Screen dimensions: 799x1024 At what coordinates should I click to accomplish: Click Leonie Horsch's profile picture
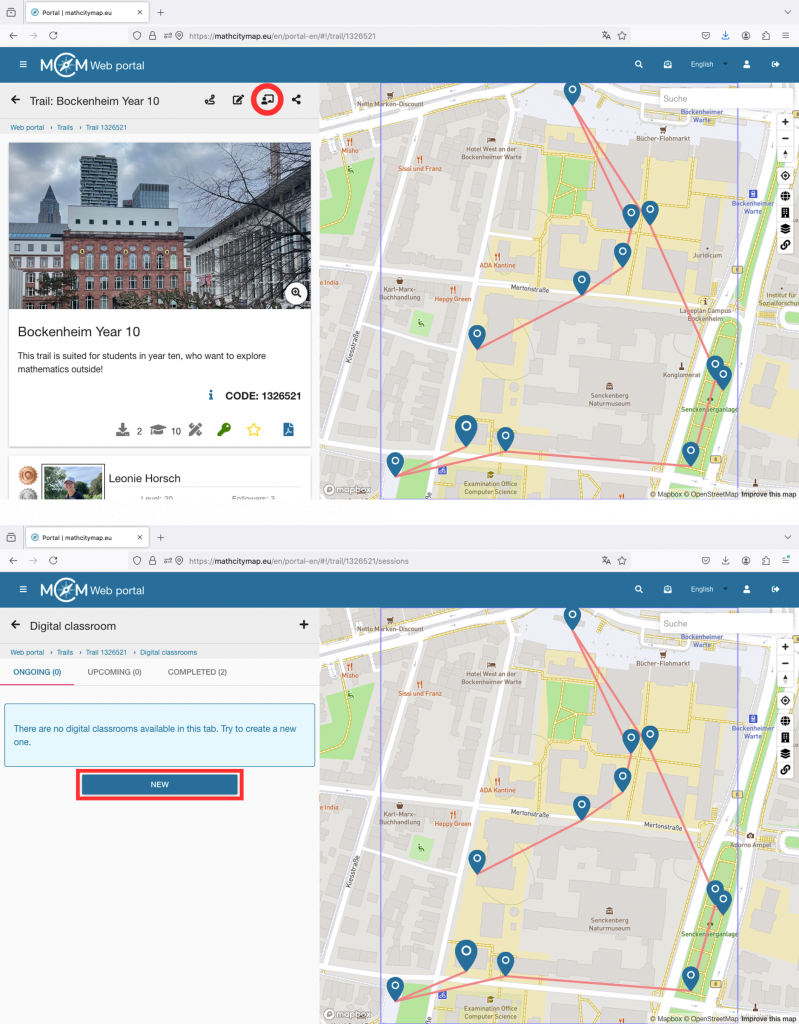click(73, 482)
